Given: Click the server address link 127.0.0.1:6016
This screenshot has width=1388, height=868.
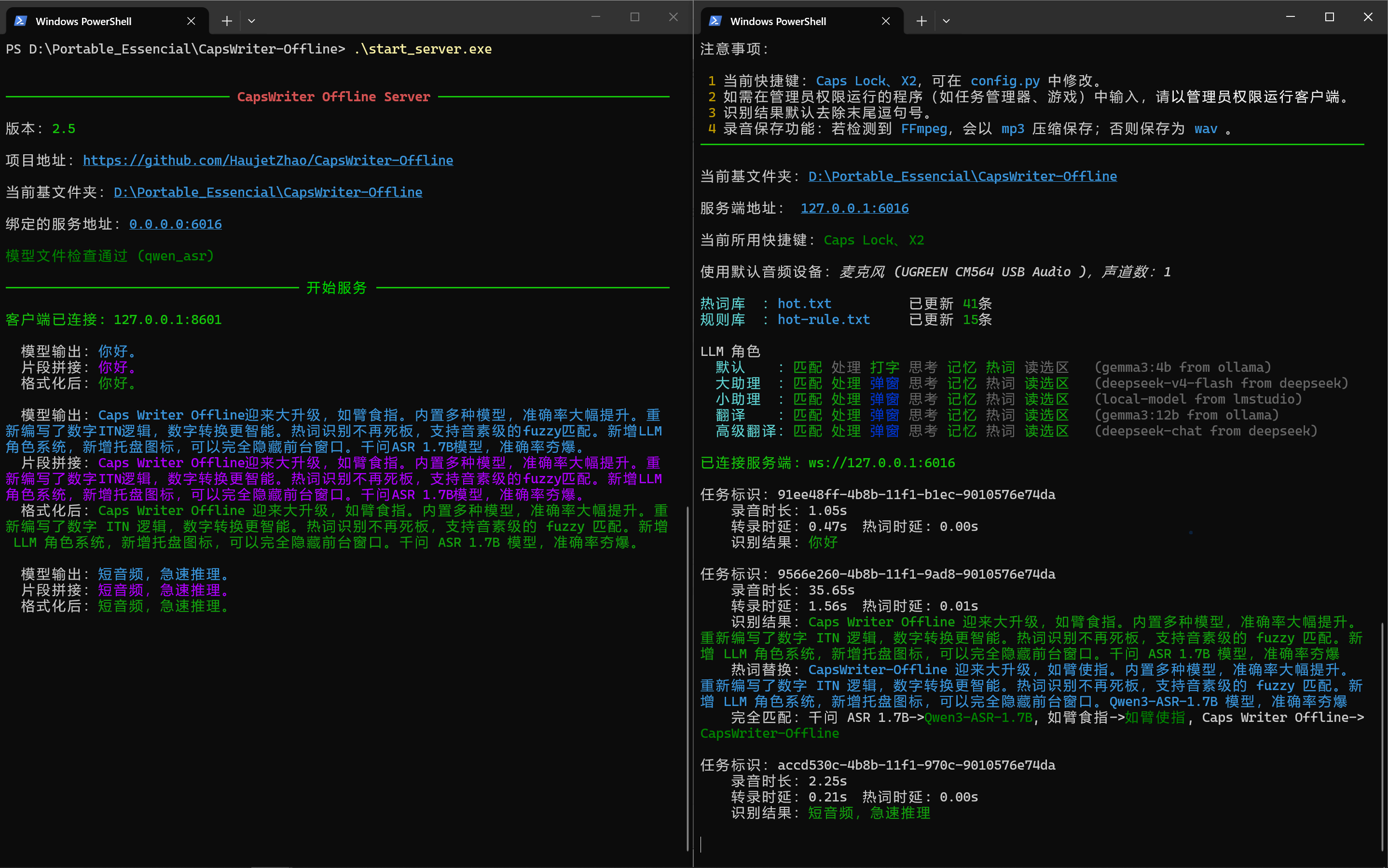Looking at the screenshot, I should click(854, 208).
